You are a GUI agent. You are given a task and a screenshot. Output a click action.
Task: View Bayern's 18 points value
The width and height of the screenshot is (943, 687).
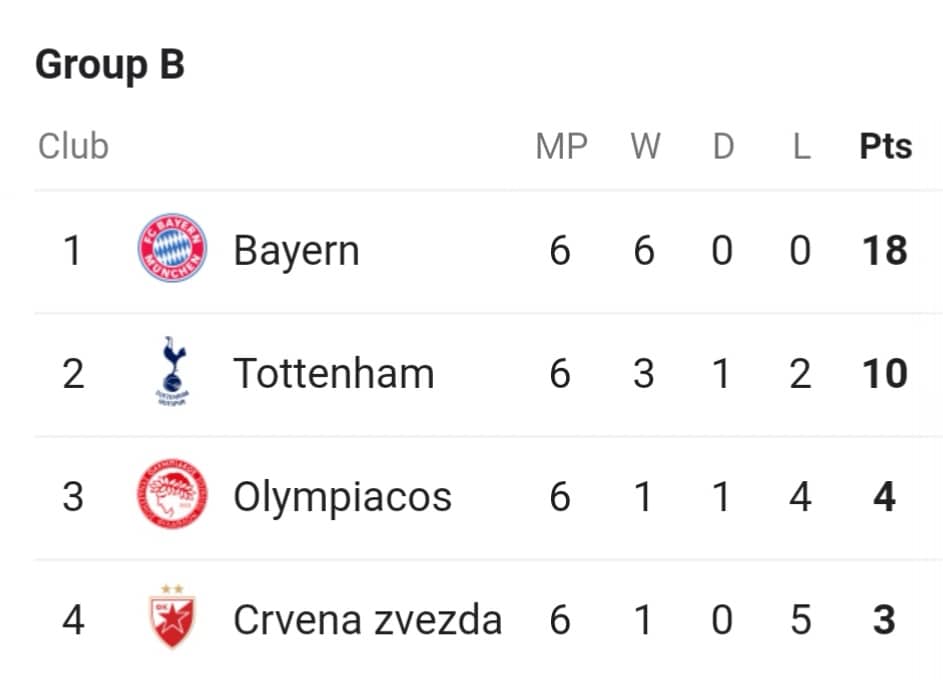(x=885, y=250)
